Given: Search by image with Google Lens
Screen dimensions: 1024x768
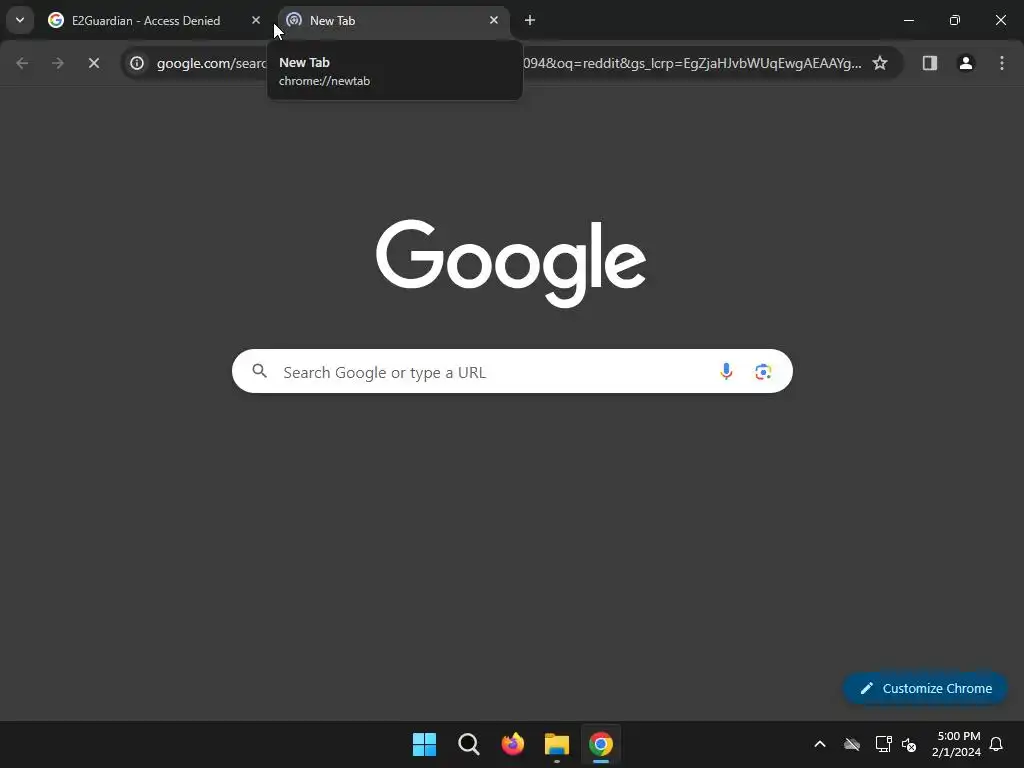Looking at the screenshot, I should [x=763, y=372].
